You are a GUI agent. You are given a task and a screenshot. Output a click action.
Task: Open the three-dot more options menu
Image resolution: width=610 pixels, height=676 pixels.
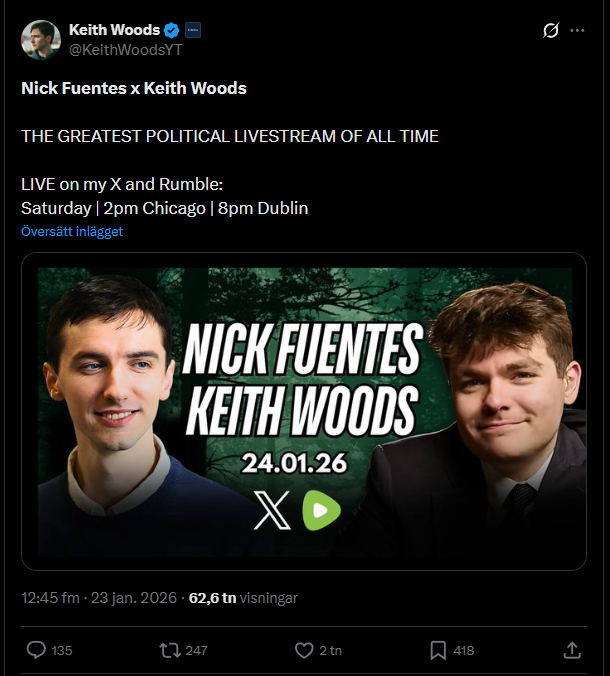(x=577, y=30)
